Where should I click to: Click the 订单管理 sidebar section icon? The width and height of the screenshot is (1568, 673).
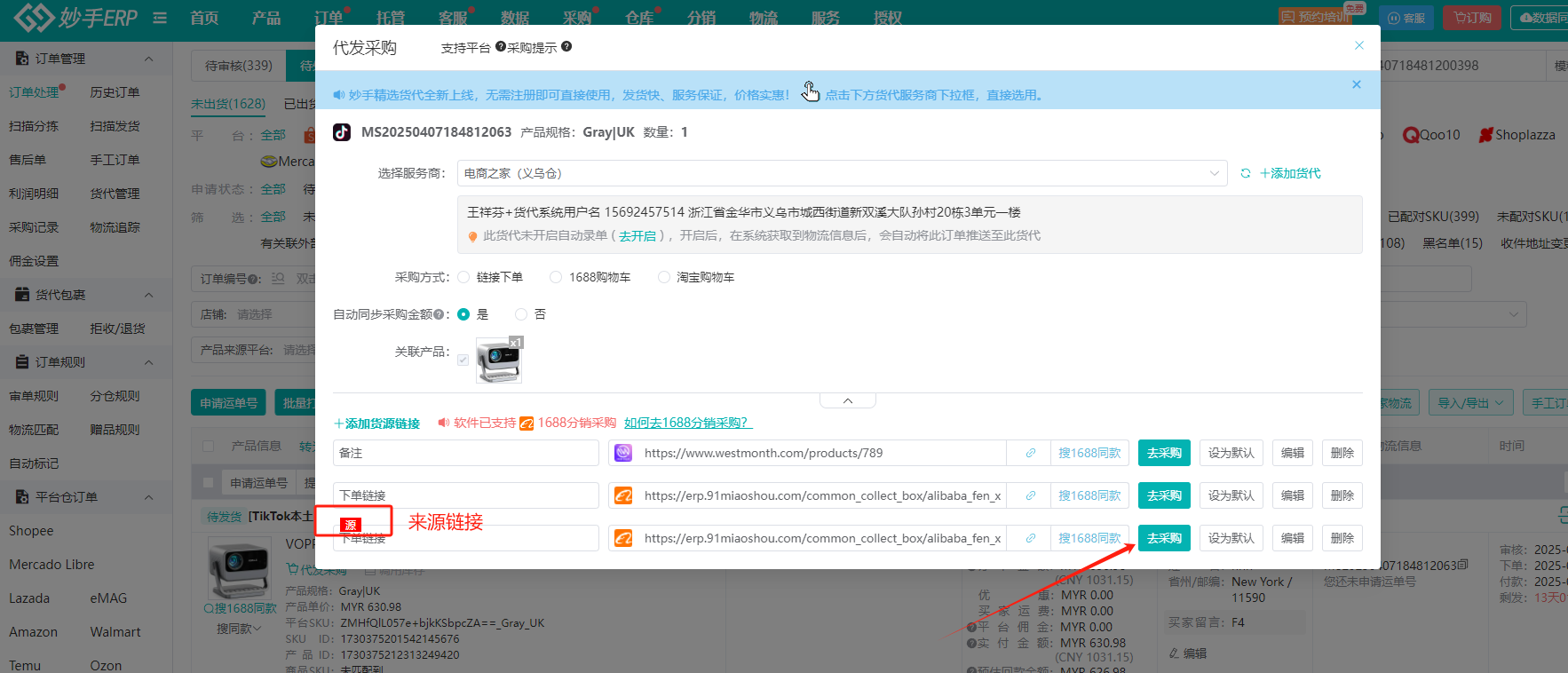(x=22, y=58)
